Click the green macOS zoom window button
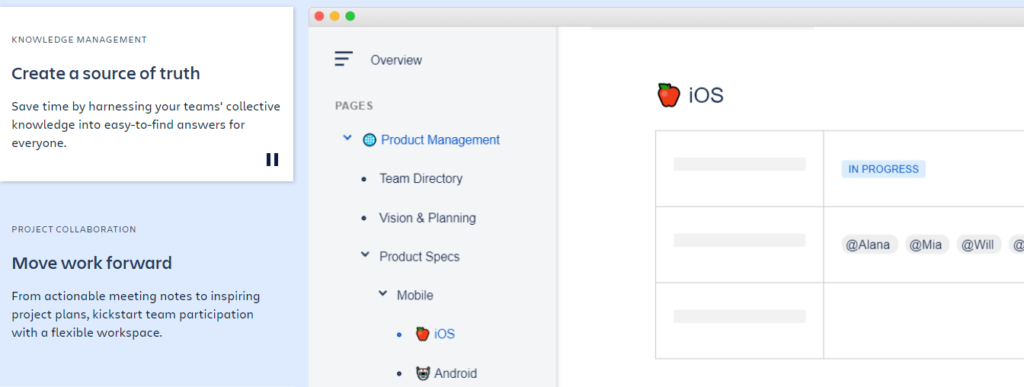Image resolution: width=1024 pixels, height=387 pixels. click(350, 16)
